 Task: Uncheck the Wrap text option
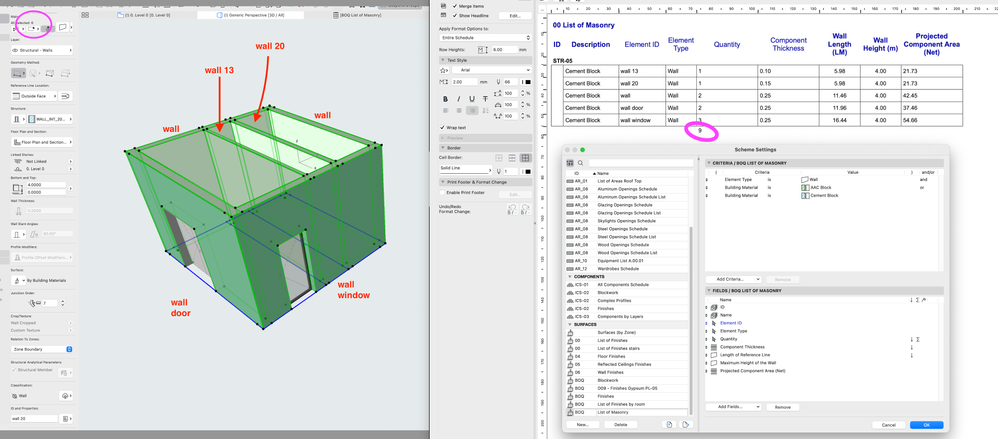[x=444, y=128]
